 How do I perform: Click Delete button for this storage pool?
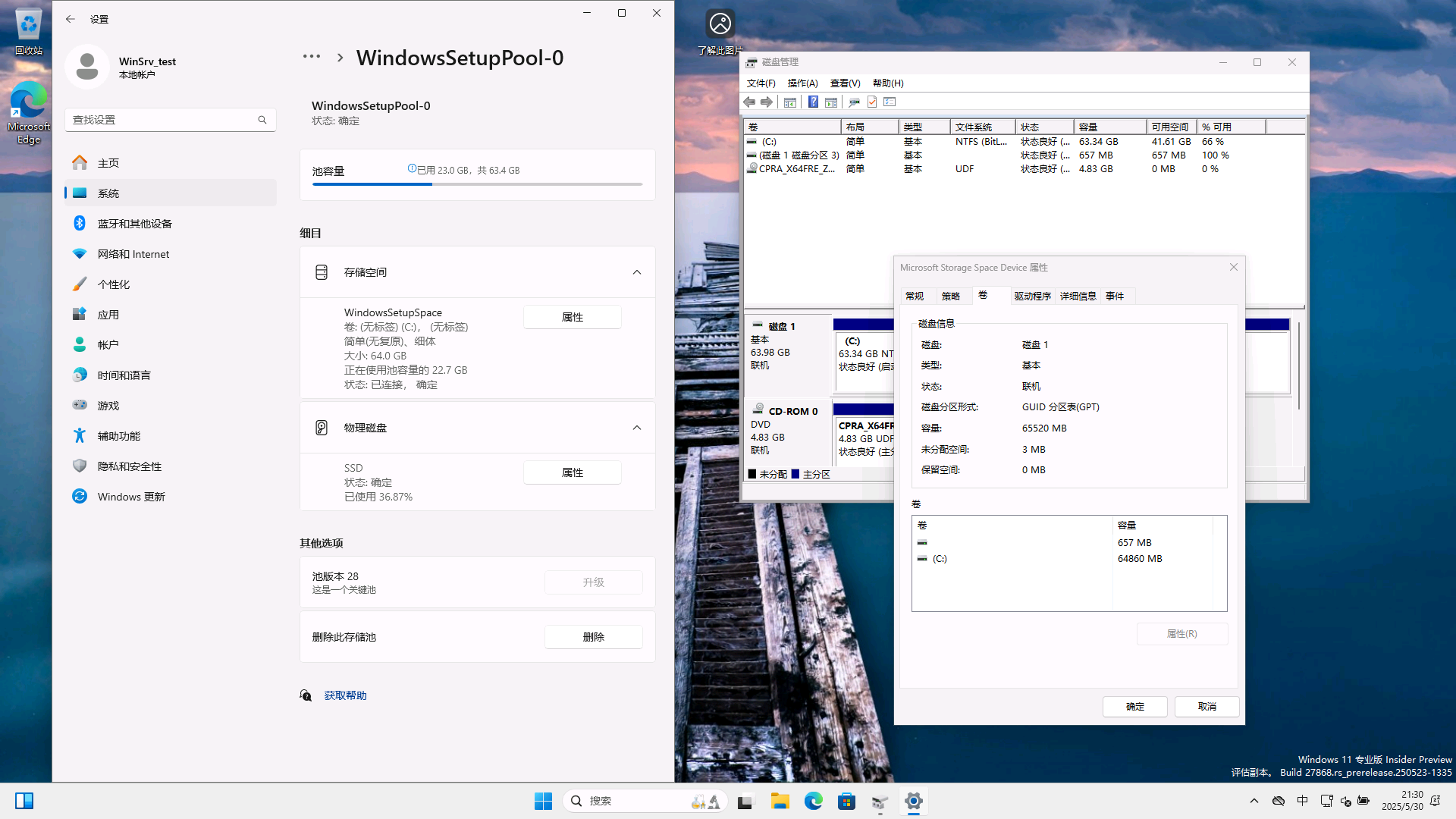click(x=594, y=637)
